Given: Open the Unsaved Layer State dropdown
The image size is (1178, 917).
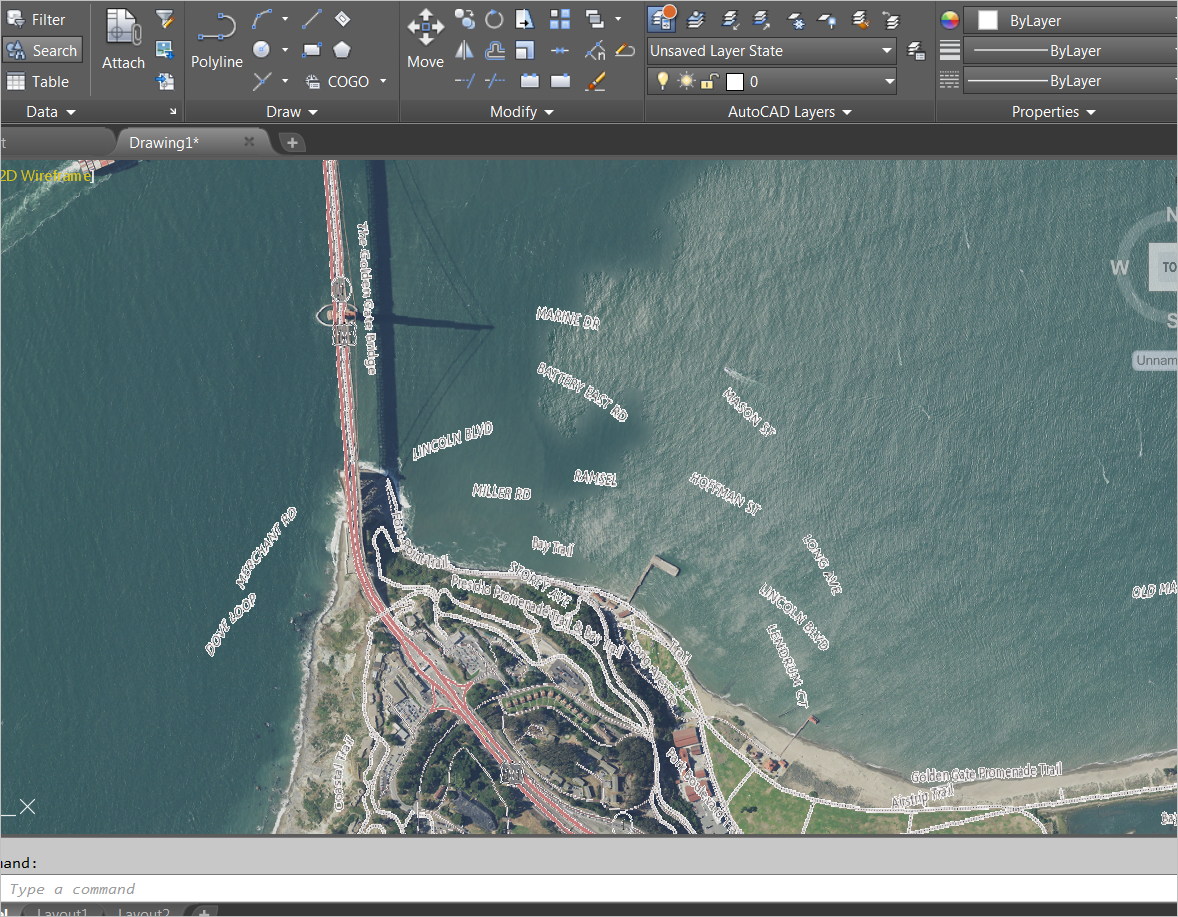Looking at the screenshot, I should point(771,50).
